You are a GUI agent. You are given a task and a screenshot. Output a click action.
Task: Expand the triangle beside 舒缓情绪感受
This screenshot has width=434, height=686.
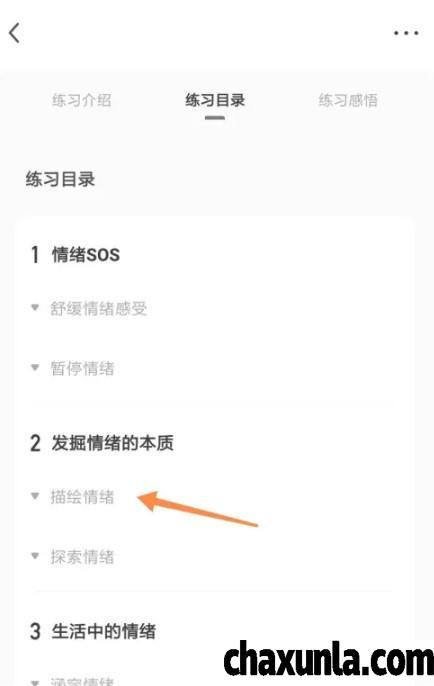click(x=35, y=308)
